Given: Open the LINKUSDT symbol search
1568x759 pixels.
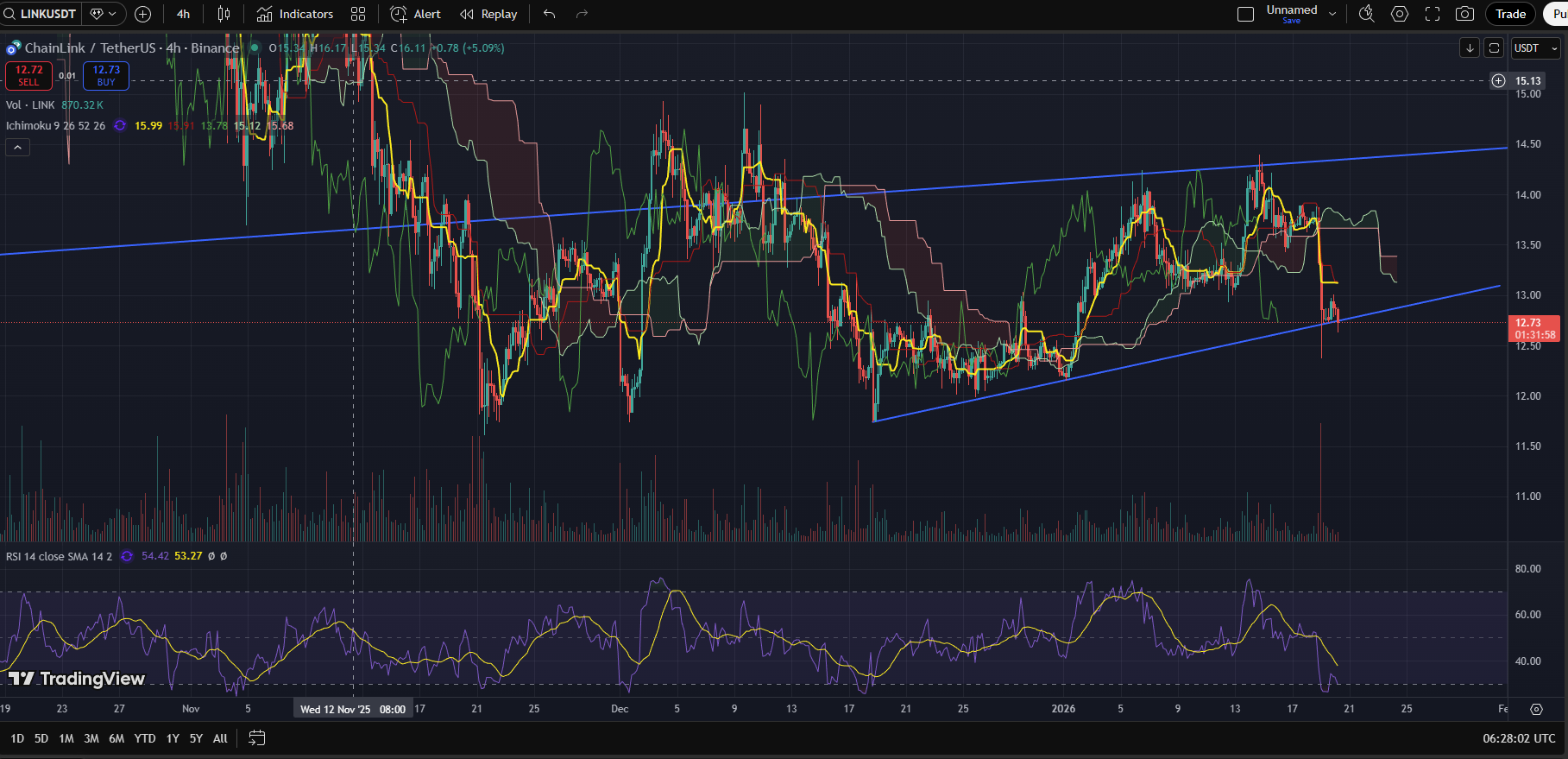Looking at the screenshot, I should click(41, 14).
